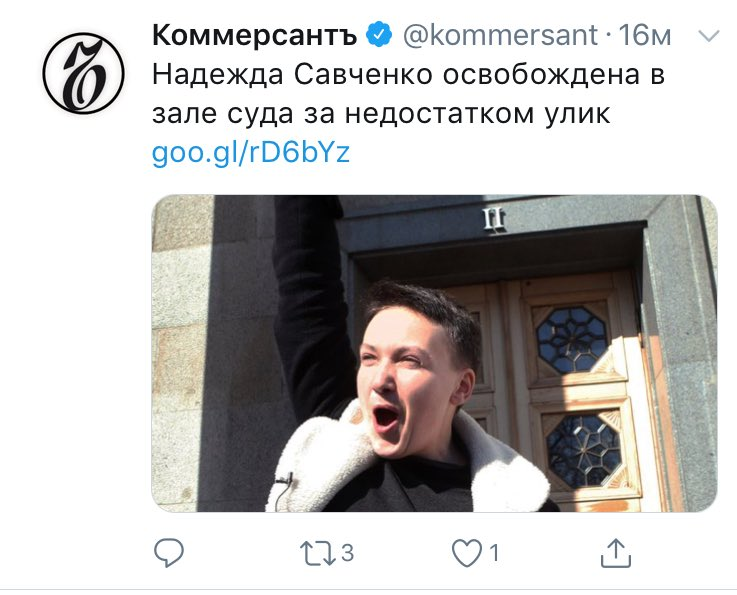
Task: Share the tweet via the upload icon
Action: pyautogui.click(x=615, y=553)
